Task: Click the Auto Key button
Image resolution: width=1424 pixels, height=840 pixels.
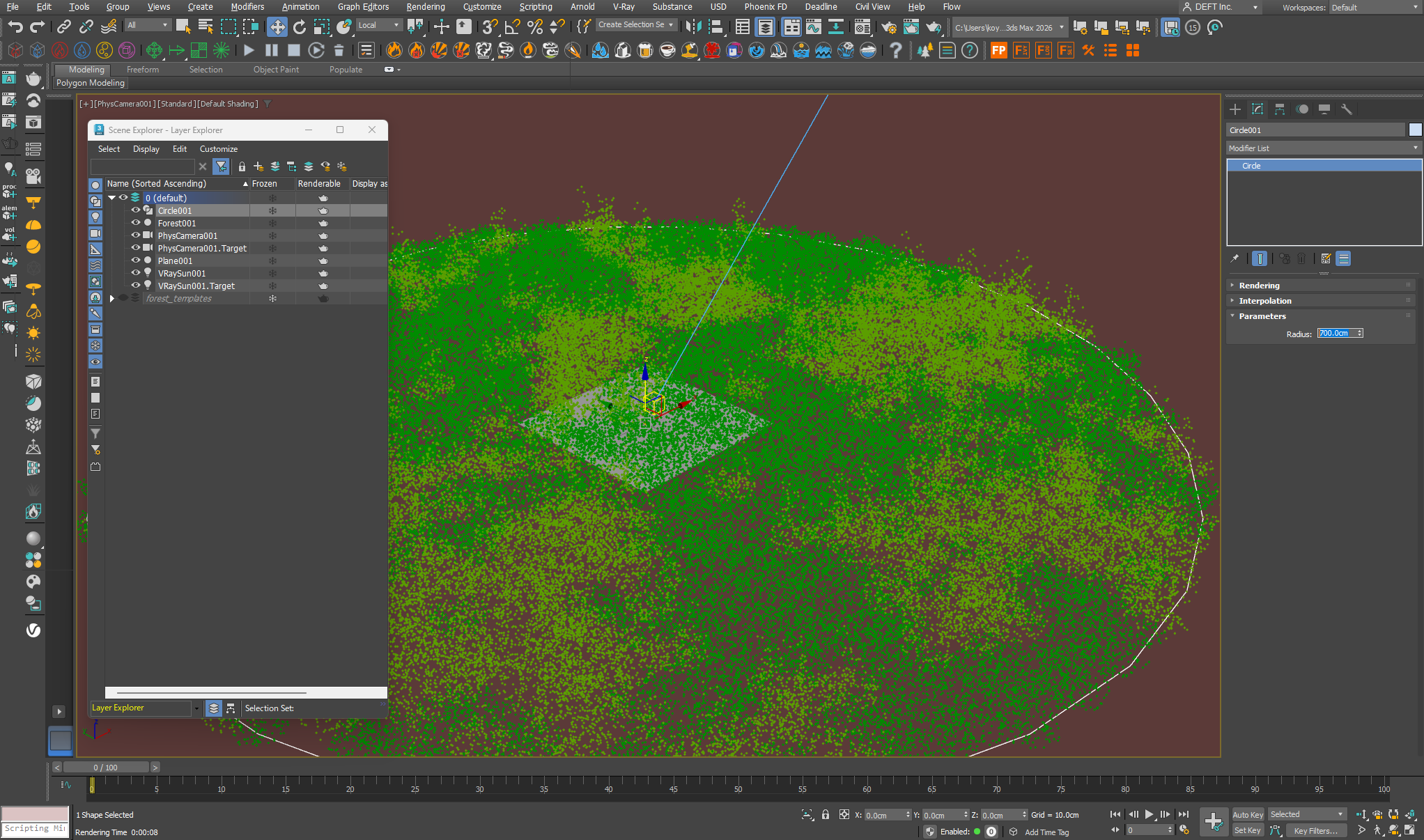Action: click(1247, 814)
